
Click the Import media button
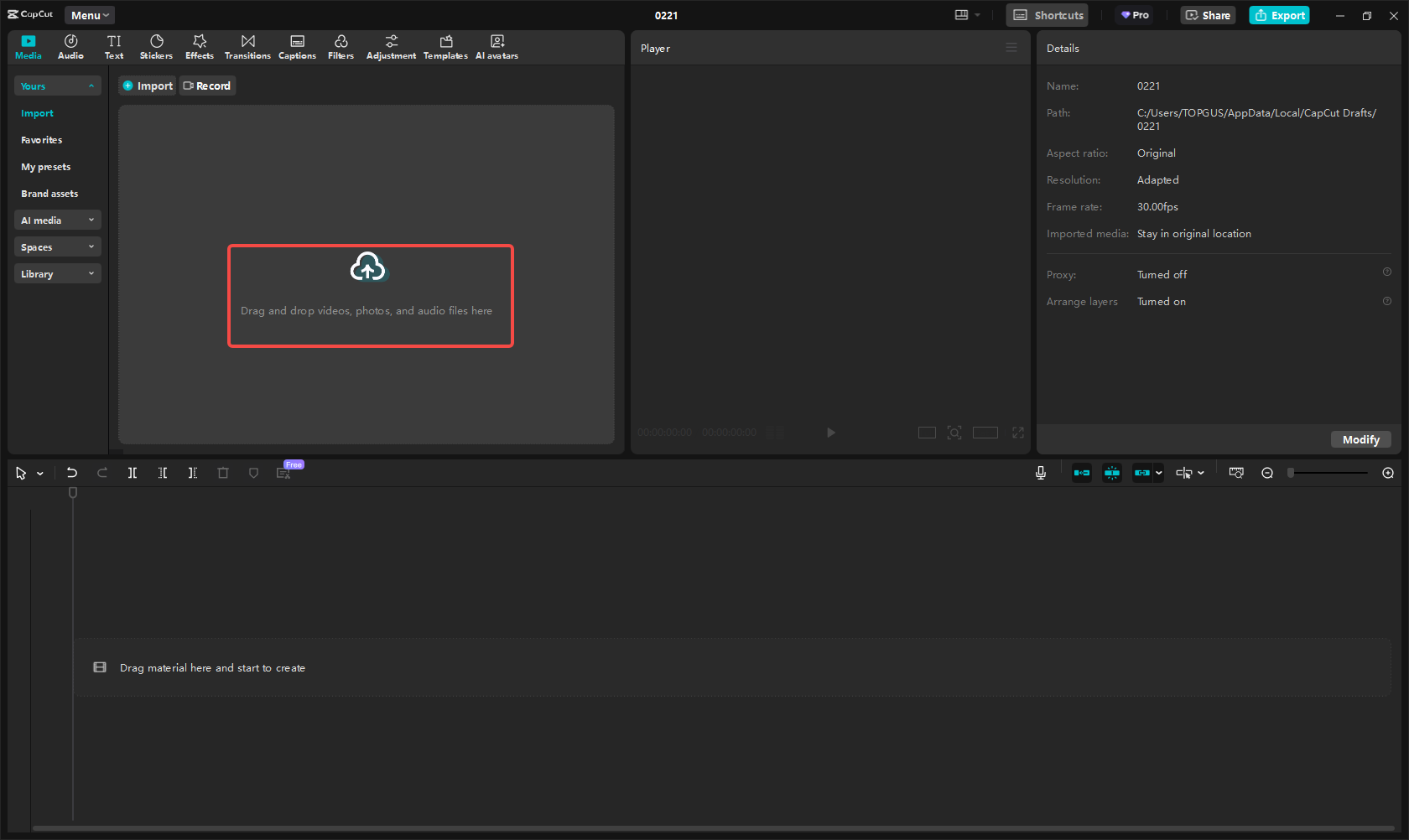tap(148, 86)
